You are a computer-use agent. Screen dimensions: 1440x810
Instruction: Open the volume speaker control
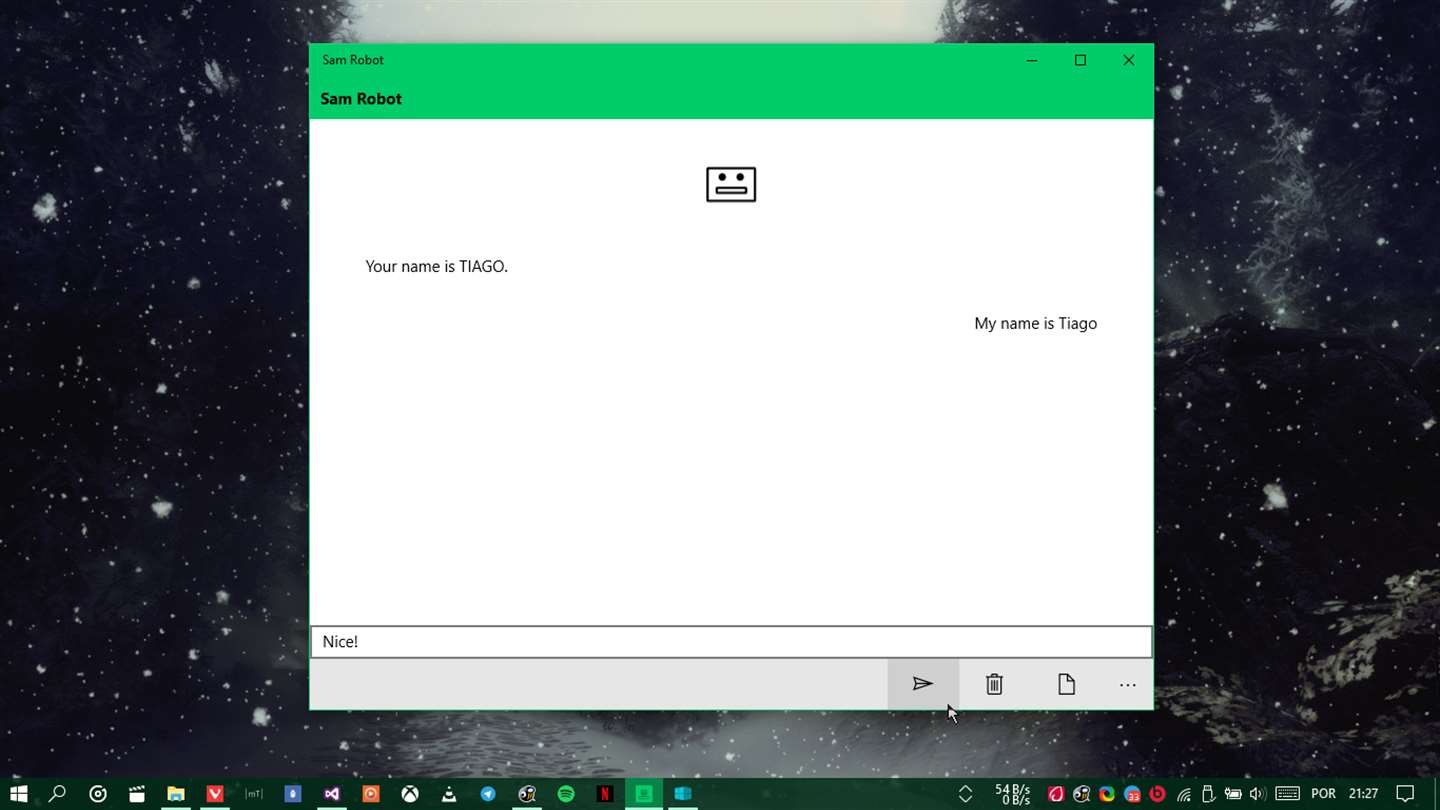(x=1258, y=794)
